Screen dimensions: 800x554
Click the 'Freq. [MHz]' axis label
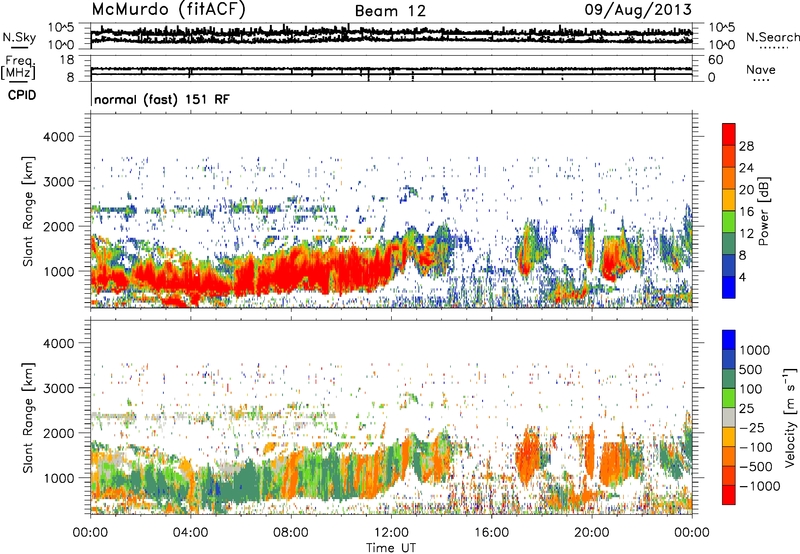point(18,67)
